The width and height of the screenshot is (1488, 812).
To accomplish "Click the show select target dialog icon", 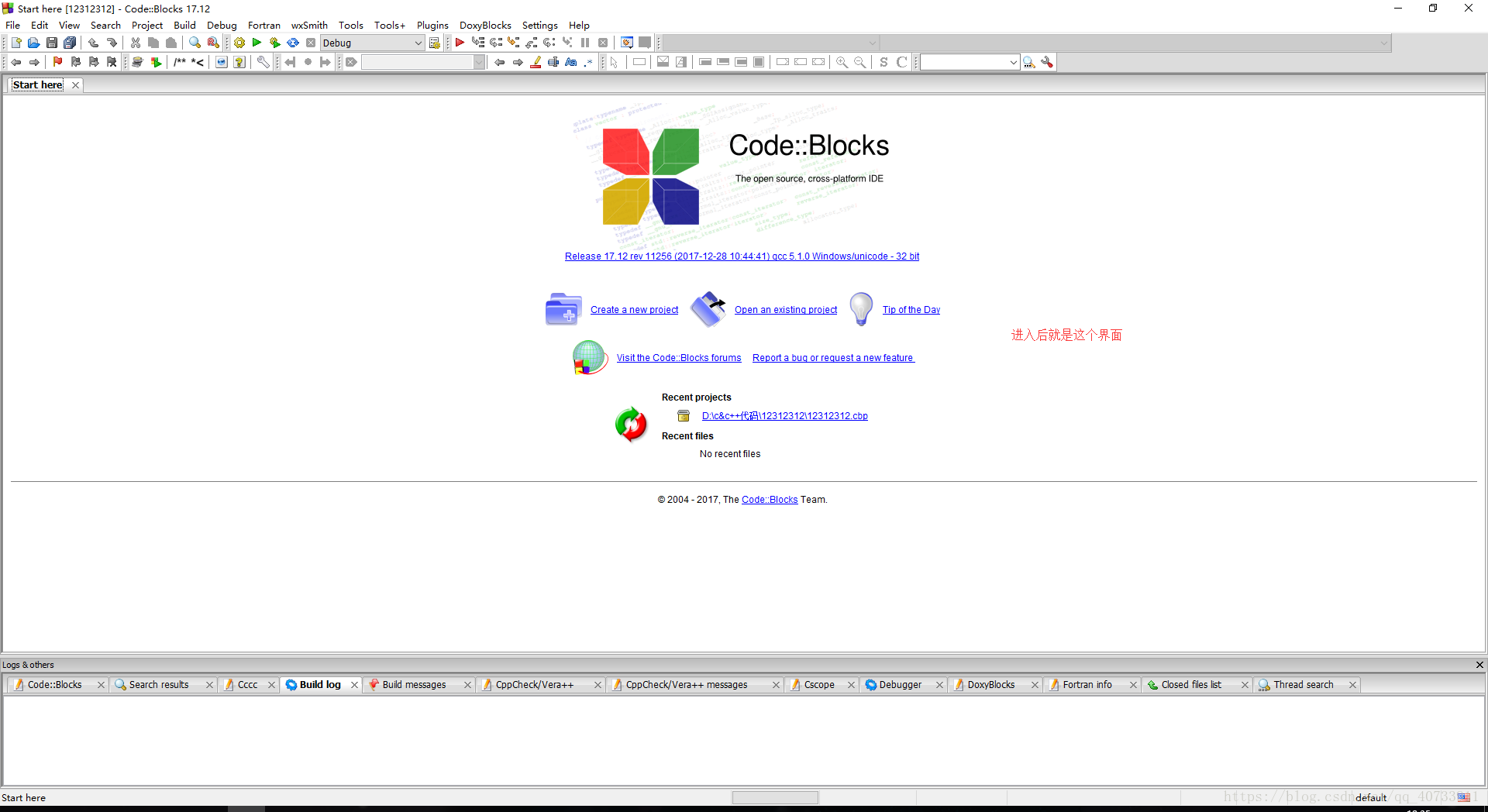I will [x=435, y=43].
